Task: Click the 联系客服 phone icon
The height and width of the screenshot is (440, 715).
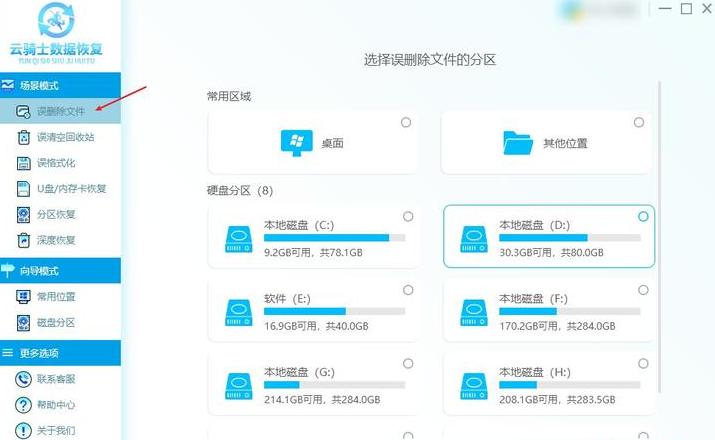Action: tap(23, 379)
